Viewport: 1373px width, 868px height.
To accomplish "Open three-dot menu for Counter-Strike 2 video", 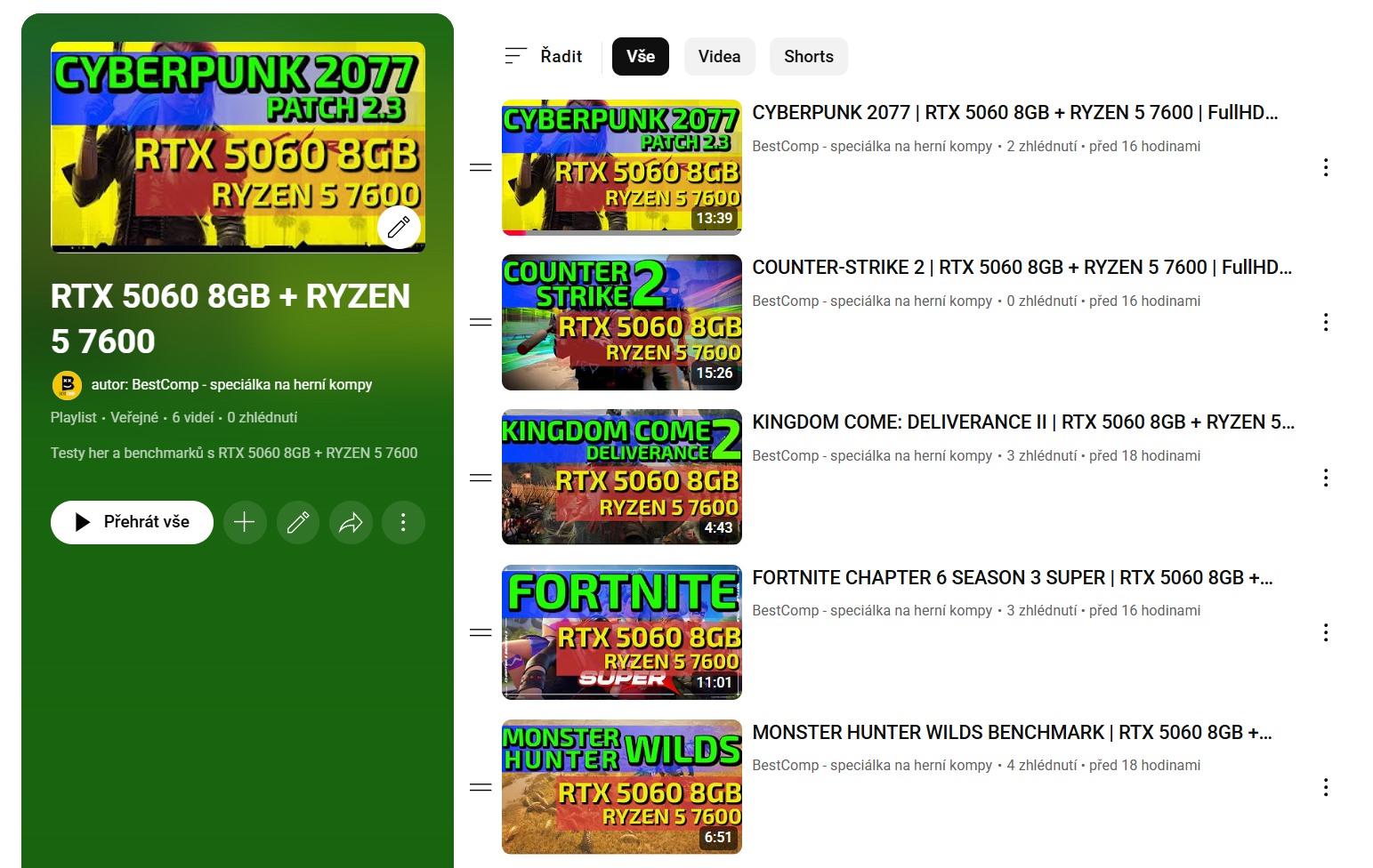I will [1326, 322].
